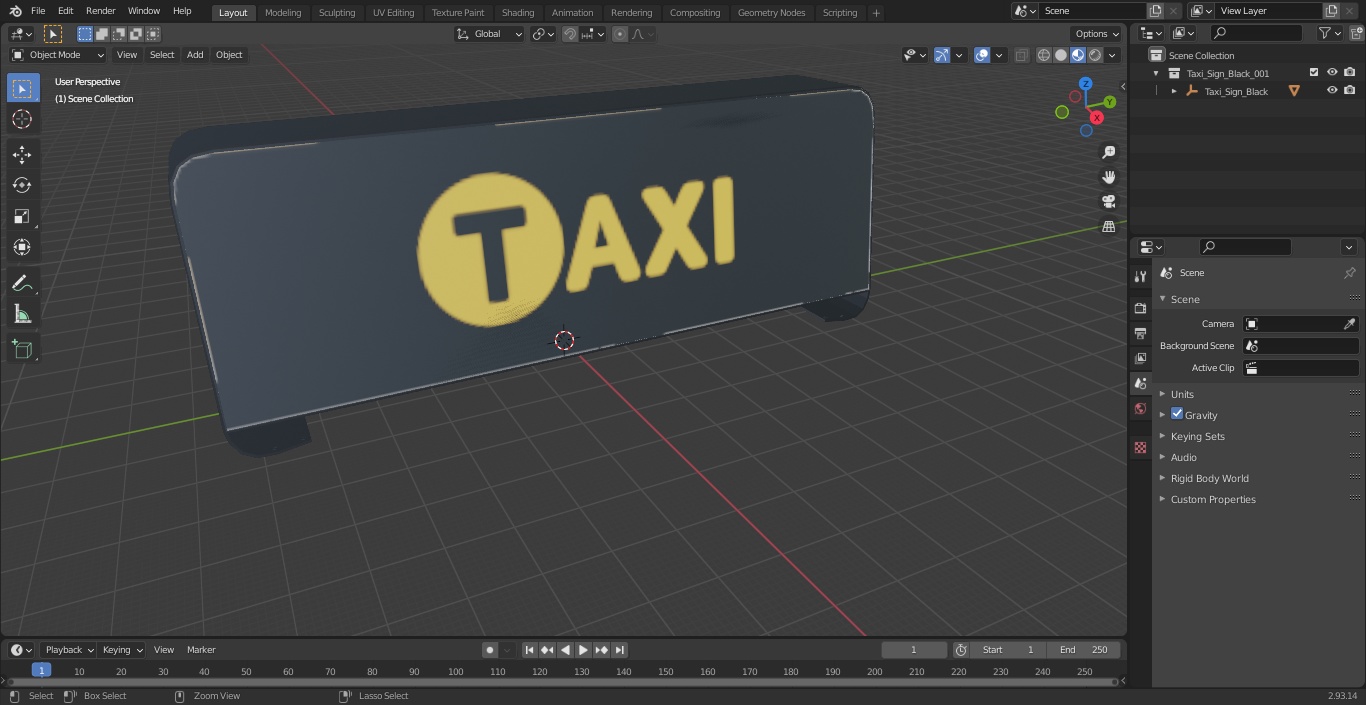
Task: Select the Measure tool
Action: [x=22, y=314]
